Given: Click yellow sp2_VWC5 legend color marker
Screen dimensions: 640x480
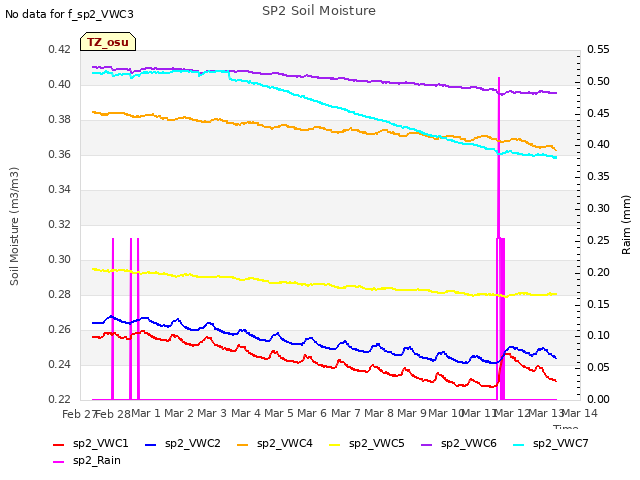Looking at the screenshot, I should point(335,444).
